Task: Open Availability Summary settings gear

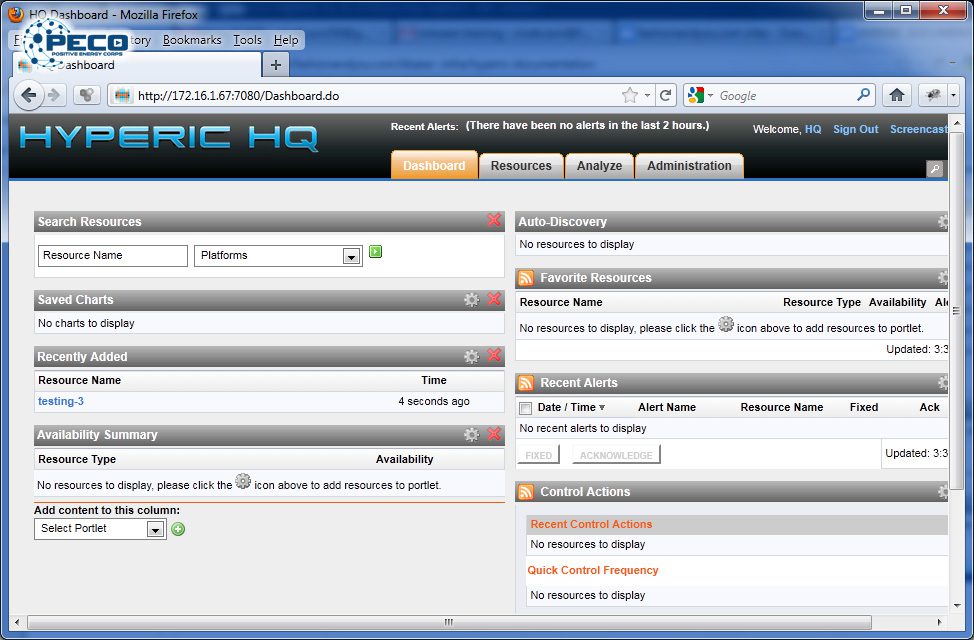Action: (471, 434)
